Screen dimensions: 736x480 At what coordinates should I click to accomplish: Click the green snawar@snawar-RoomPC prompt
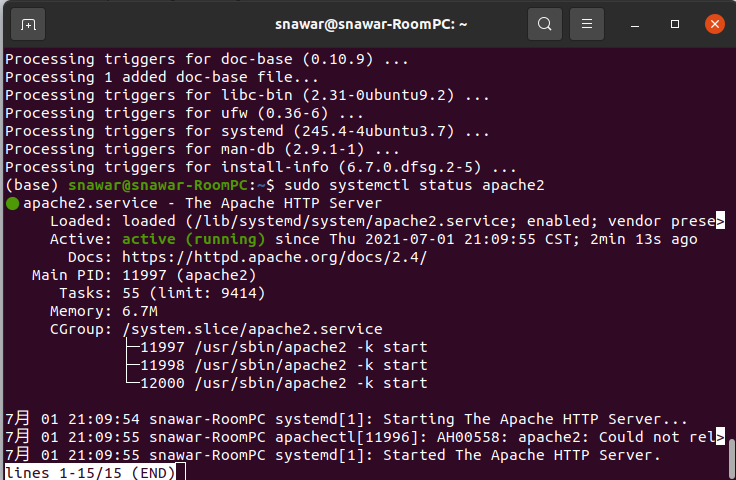click(x=158, y=185)
